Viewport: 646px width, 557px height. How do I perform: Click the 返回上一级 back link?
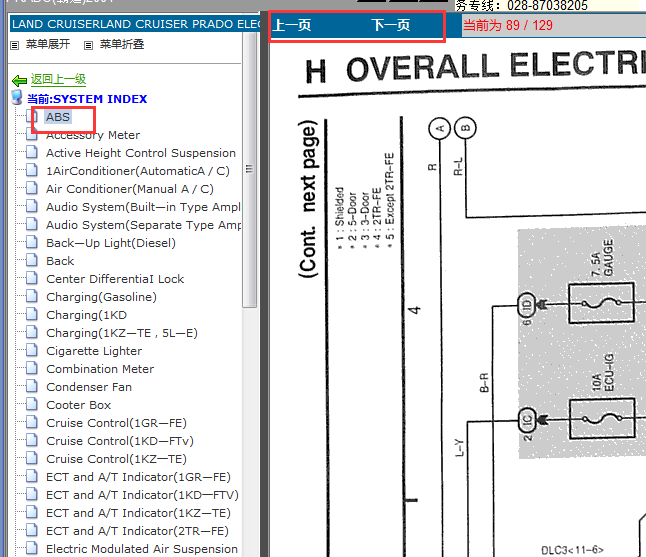coord(58,79)
